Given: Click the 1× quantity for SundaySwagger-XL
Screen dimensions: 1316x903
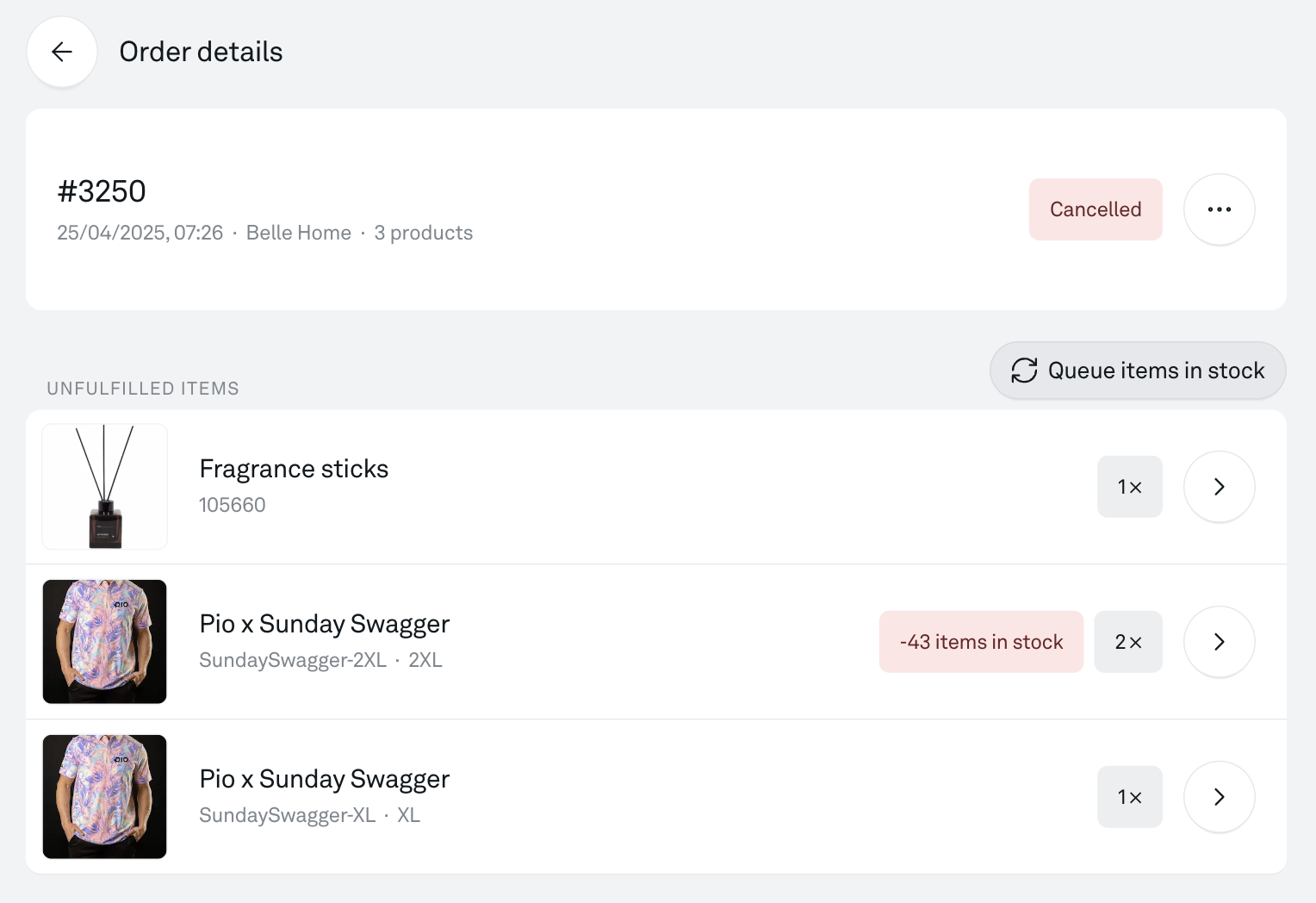Looking at the screenshot, I should (x=1129, y=797).
